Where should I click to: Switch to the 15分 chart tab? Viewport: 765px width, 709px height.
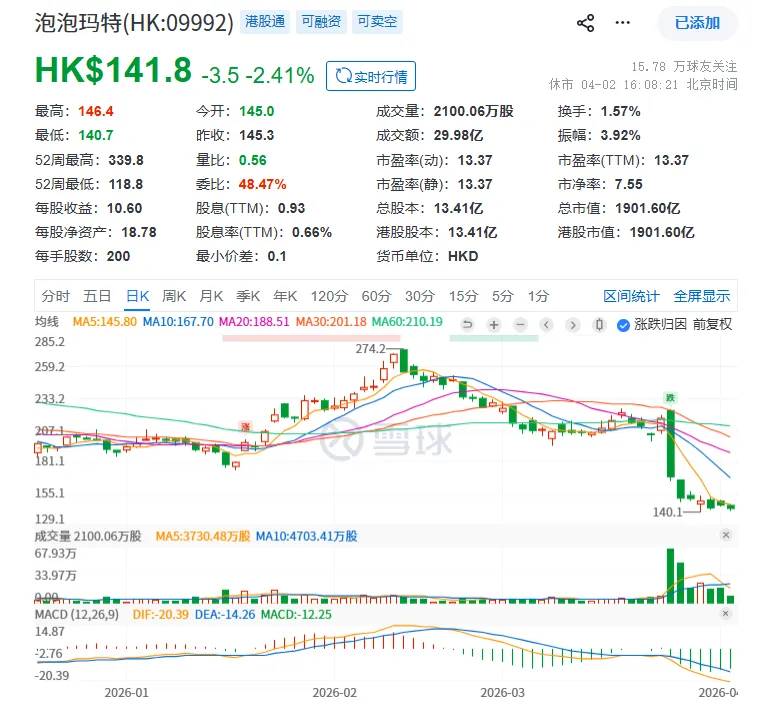(x=463, y=296)
